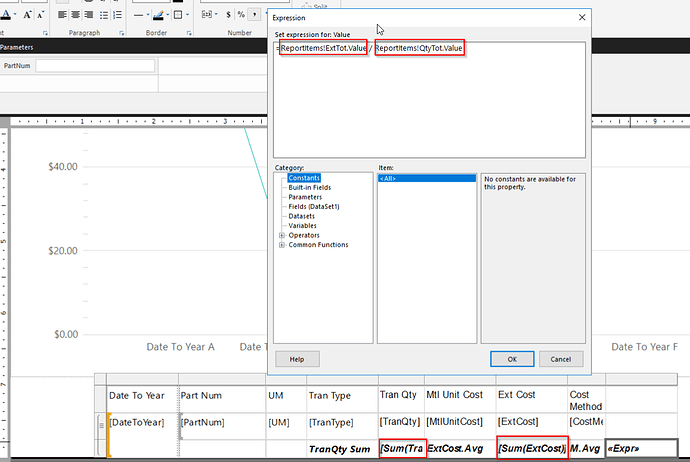Click OK to confirm the expression
This screenshot has height=462, width=690.
[512, 359]
